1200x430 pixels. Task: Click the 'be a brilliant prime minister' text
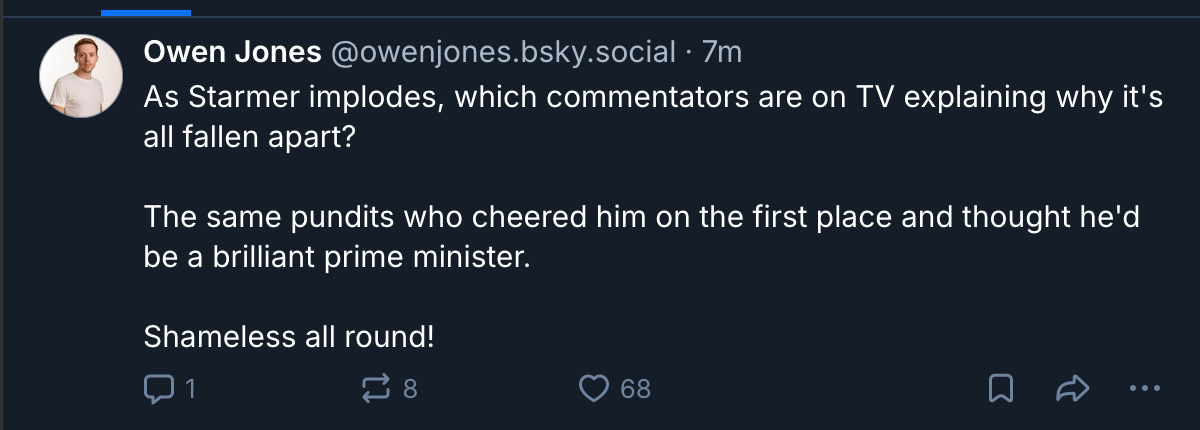click(335, 257)
